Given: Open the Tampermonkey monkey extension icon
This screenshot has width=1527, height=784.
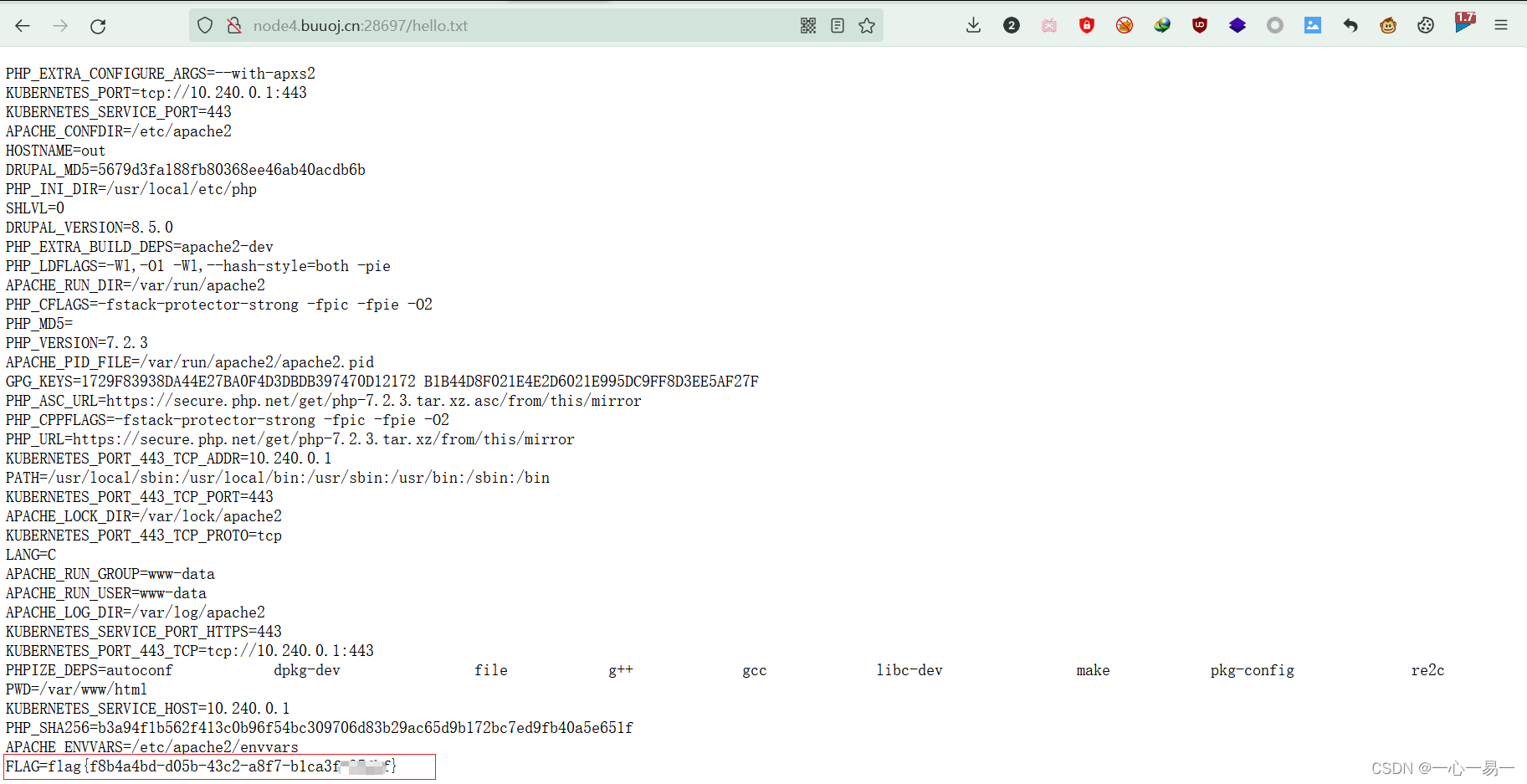Looking at the screenshot, I should pos(1388,26).
